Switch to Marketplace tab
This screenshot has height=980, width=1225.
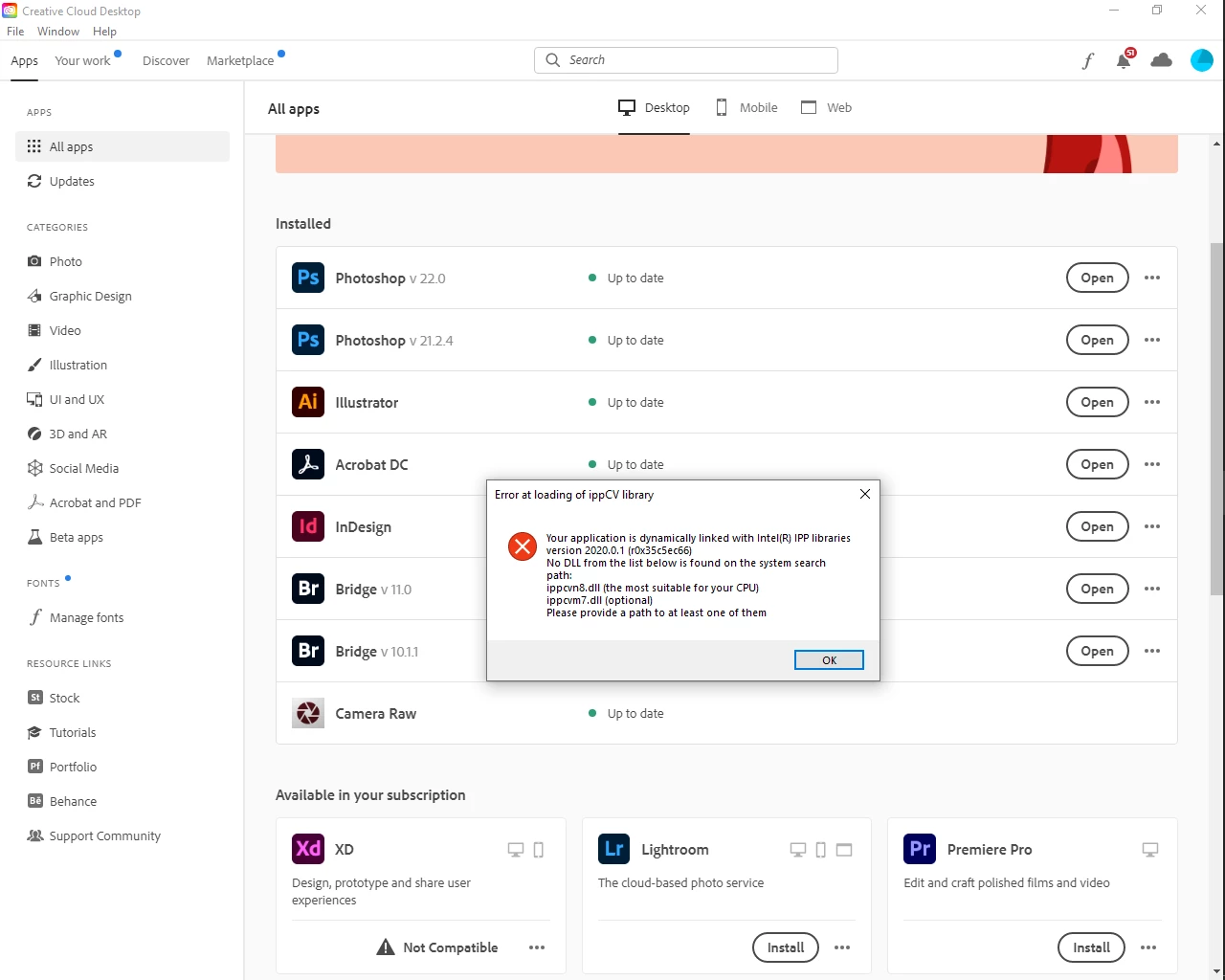(240, 60)
